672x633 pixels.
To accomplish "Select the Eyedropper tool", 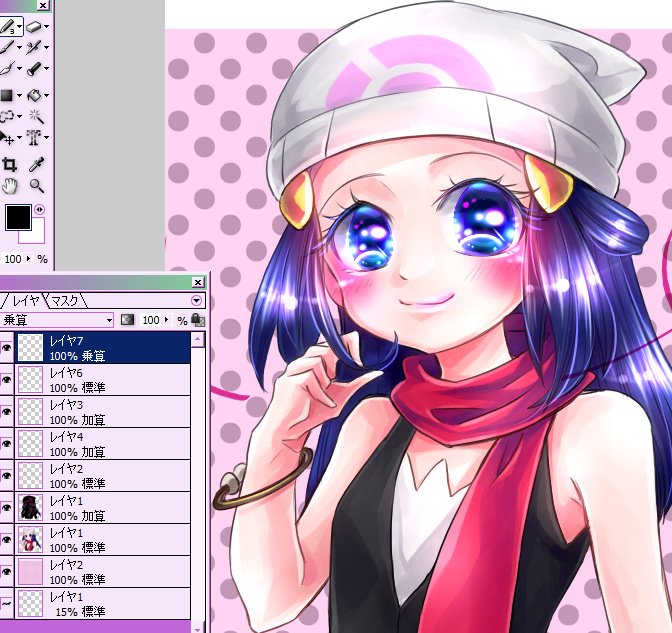I will pos(36,165).
